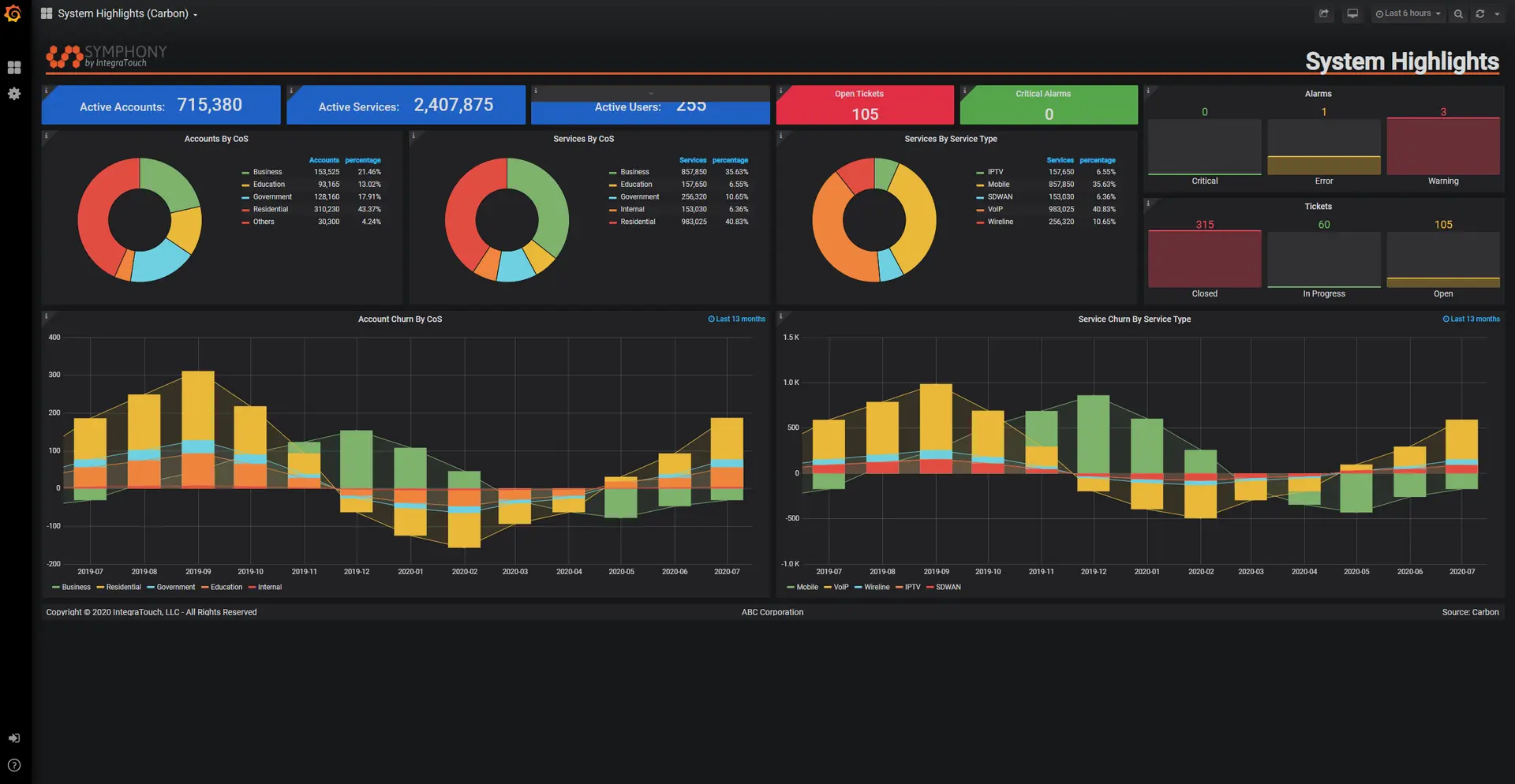The image size is (1515, 784).
Task: Open the Help question mark icon
Action: 14,765
